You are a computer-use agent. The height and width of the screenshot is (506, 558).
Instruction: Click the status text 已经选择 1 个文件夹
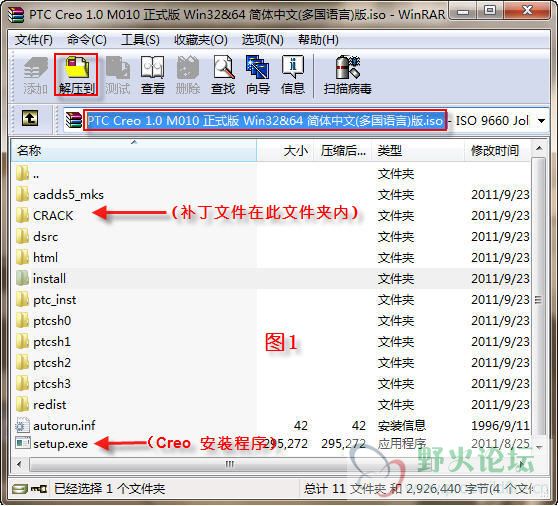pos(110,489)
